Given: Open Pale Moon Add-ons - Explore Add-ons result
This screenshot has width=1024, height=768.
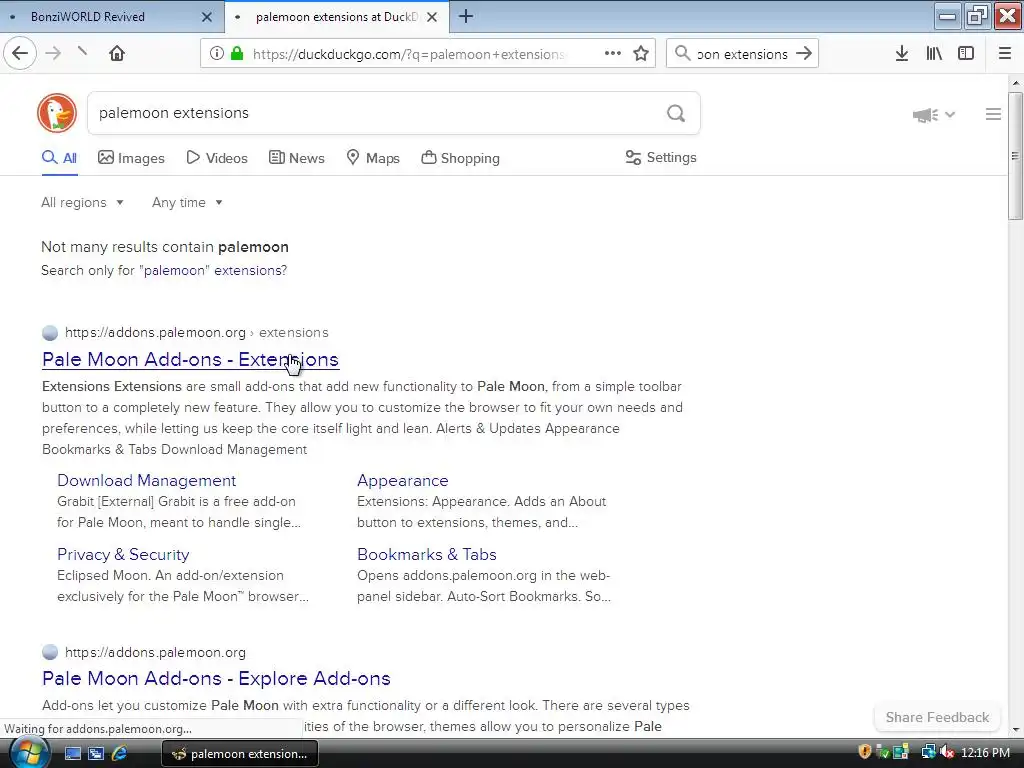Looking at the screenshot, I should click(x=216, y=678).
